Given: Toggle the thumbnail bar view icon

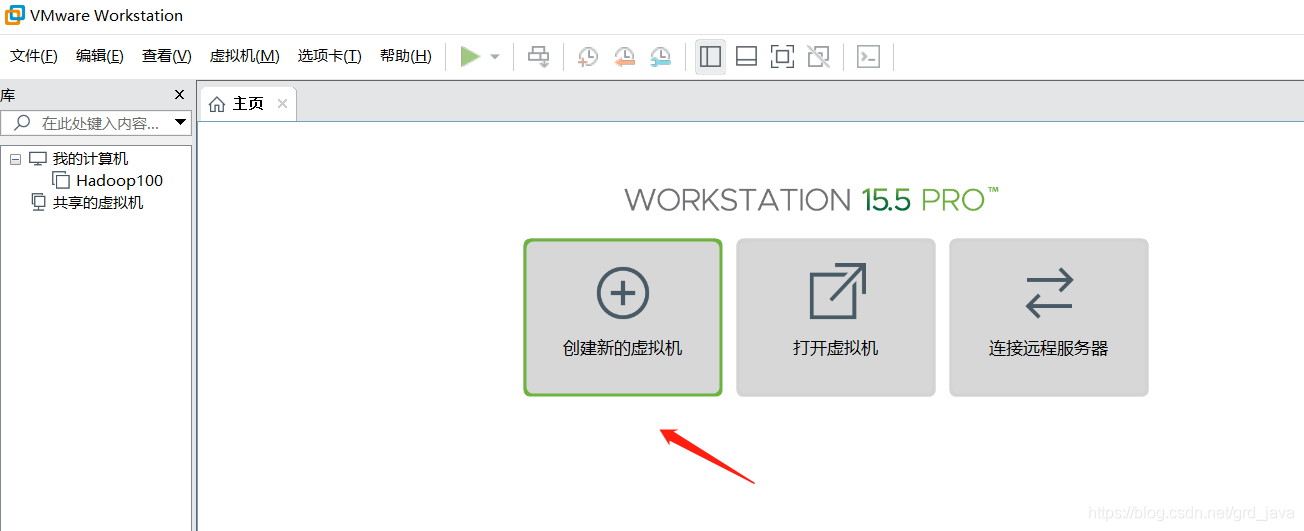Looking at the screenshot, I should click(746, 57).
